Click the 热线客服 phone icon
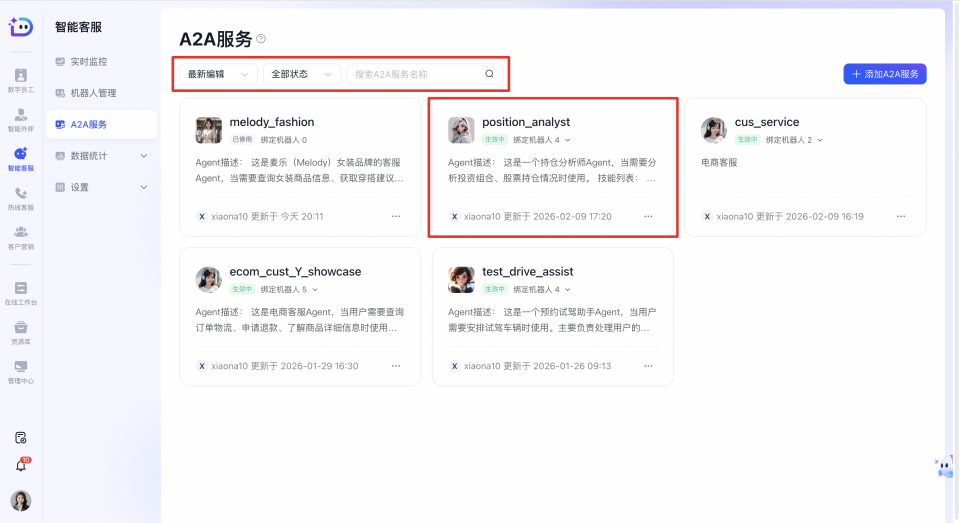 coord(21,197)
